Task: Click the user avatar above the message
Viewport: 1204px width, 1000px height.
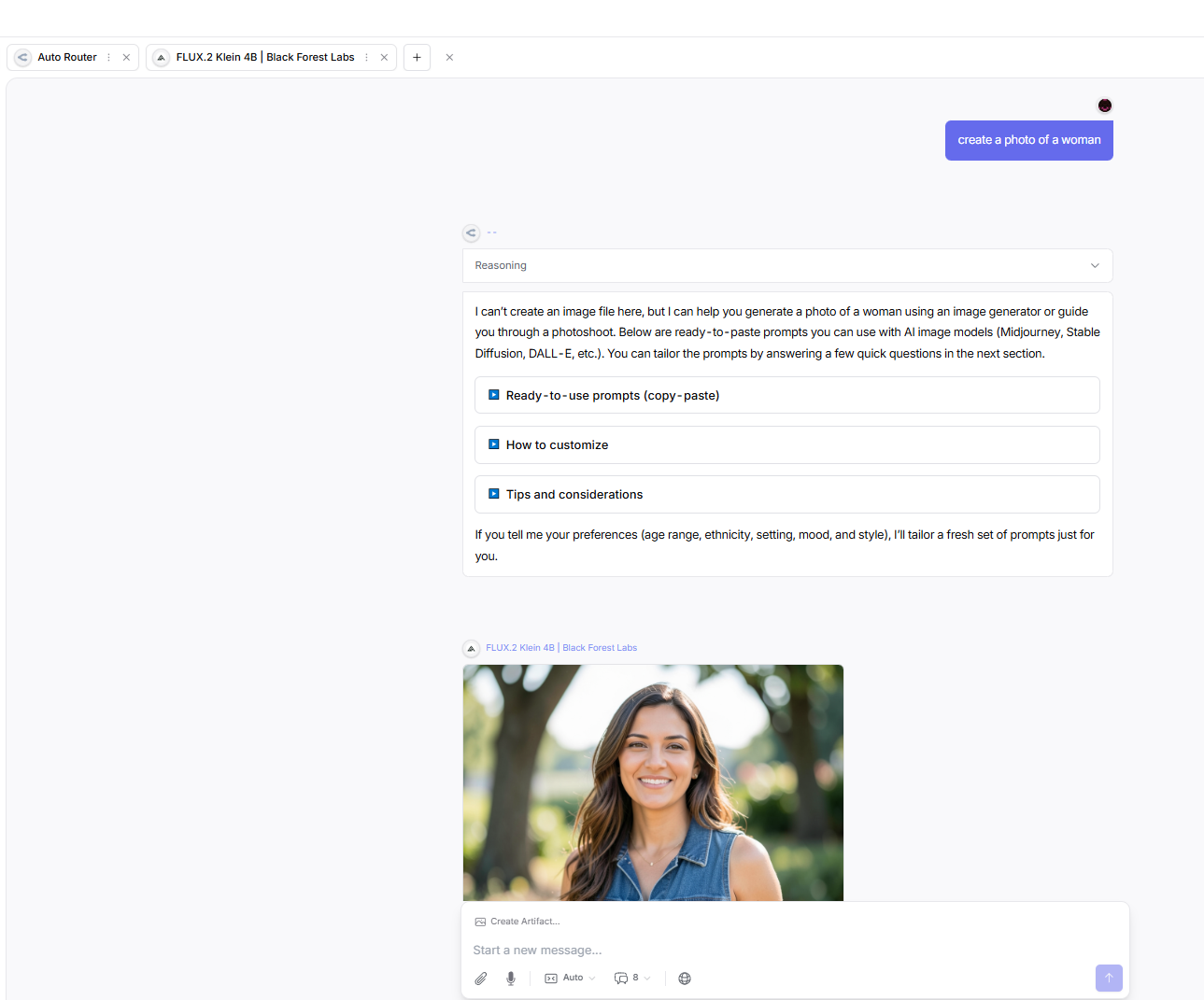Action: point(1105,106)
